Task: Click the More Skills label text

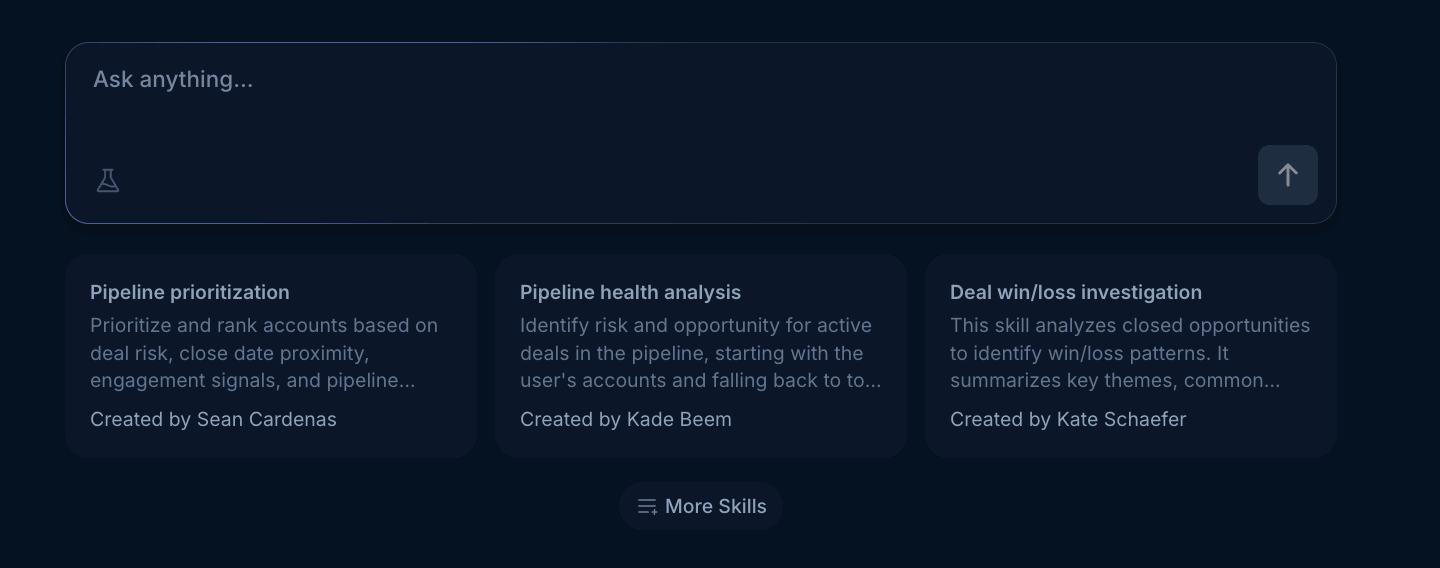Action: point(715,507)
